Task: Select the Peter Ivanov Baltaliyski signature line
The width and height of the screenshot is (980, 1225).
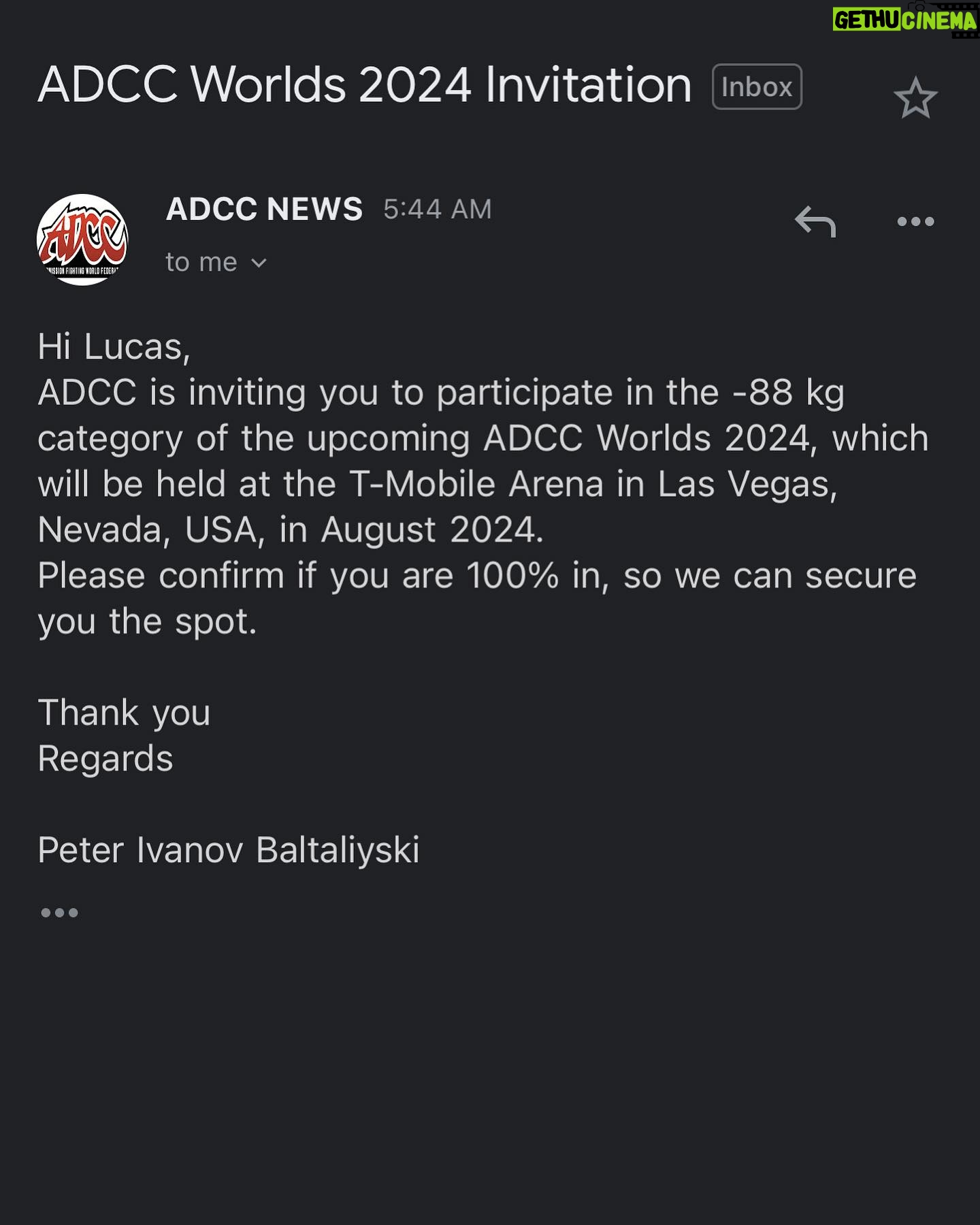Action: click(229, 850)
